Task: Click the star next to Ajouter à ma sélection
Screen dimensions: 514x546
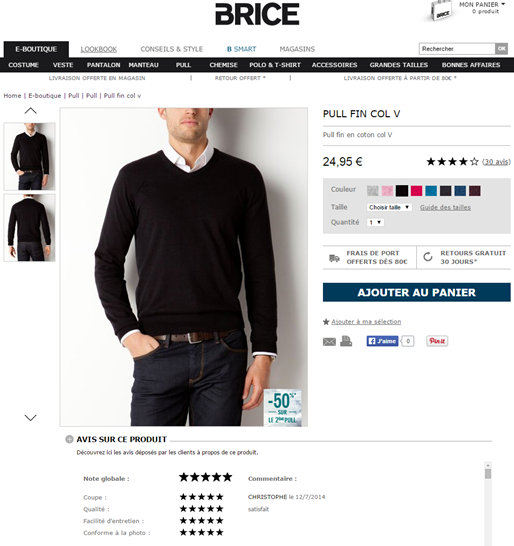Action: coord(326,321)
